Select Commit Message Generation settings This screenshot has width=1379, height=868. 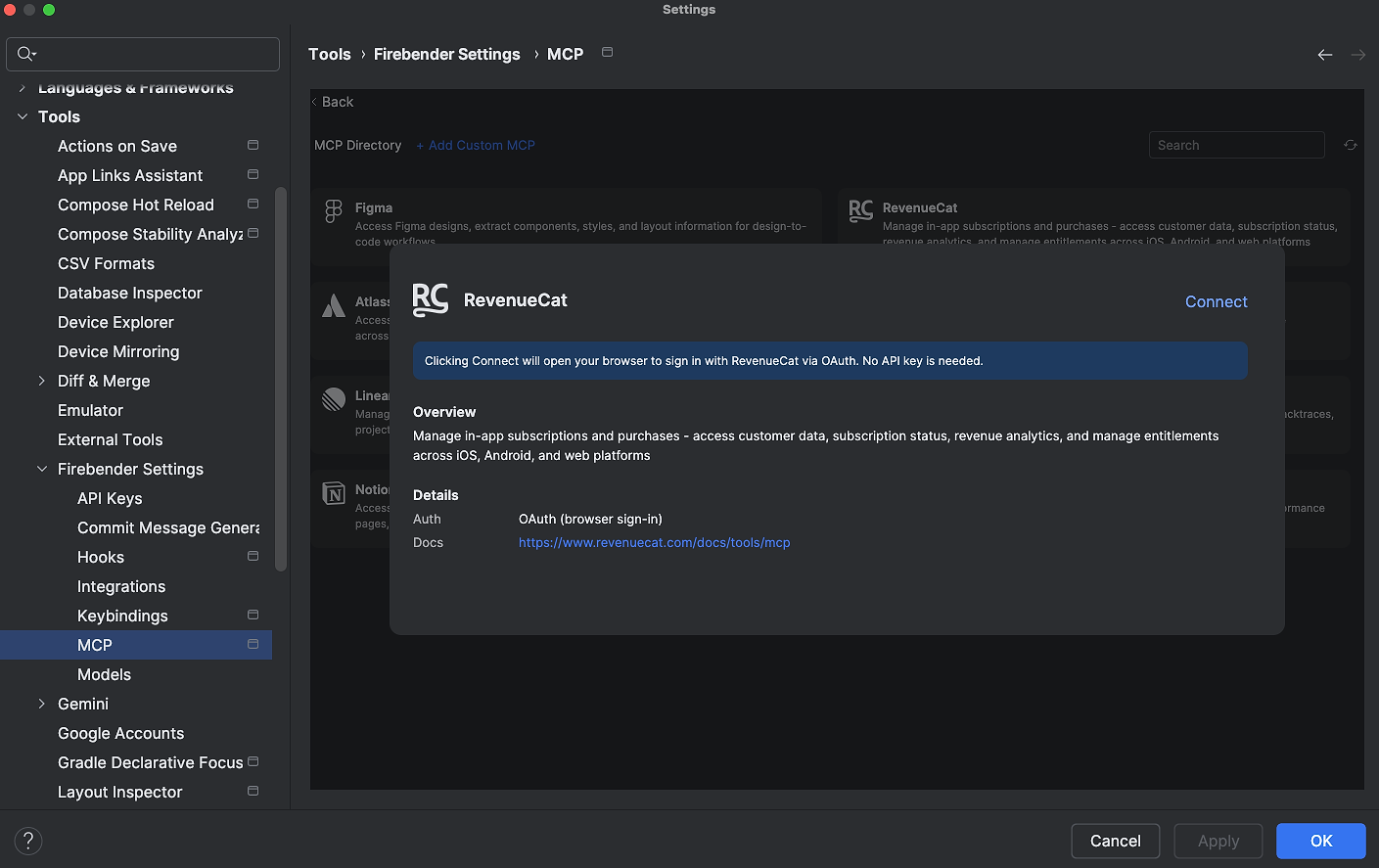tap(168, 527)
